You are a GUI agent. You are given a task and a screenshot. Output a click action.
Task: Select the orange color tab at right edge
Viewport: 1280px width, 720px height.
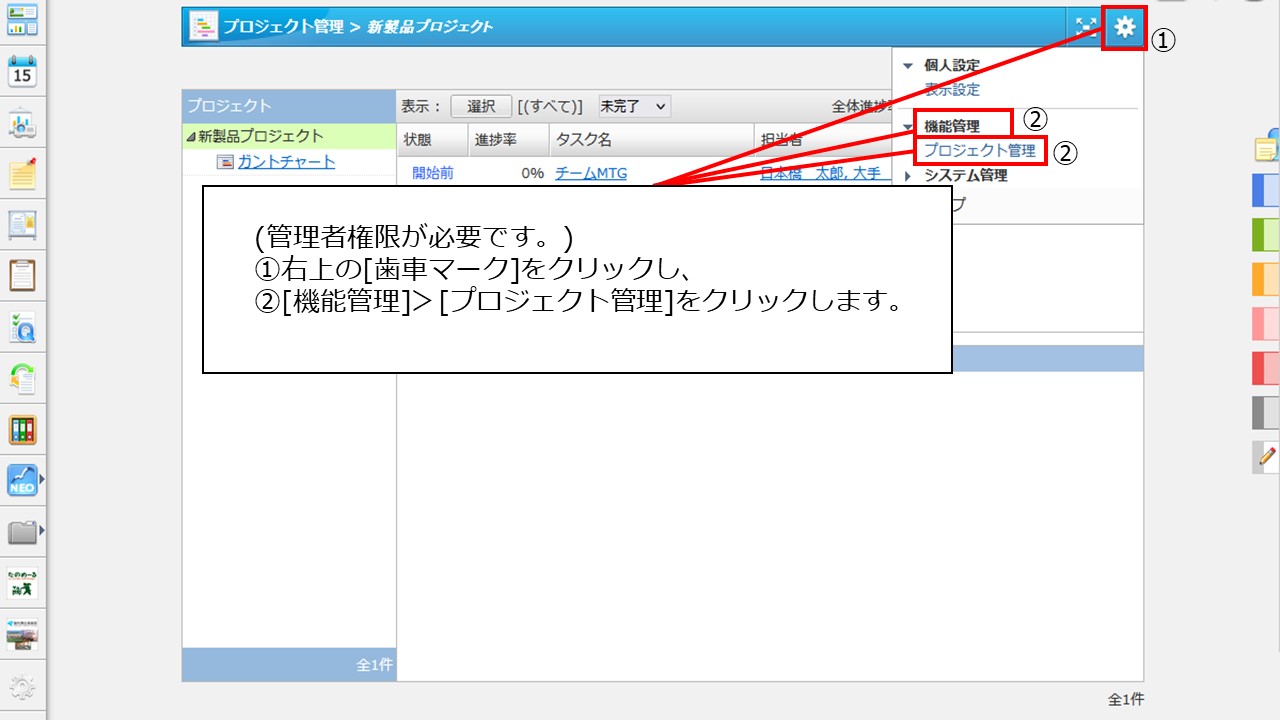pos(1267,279)
